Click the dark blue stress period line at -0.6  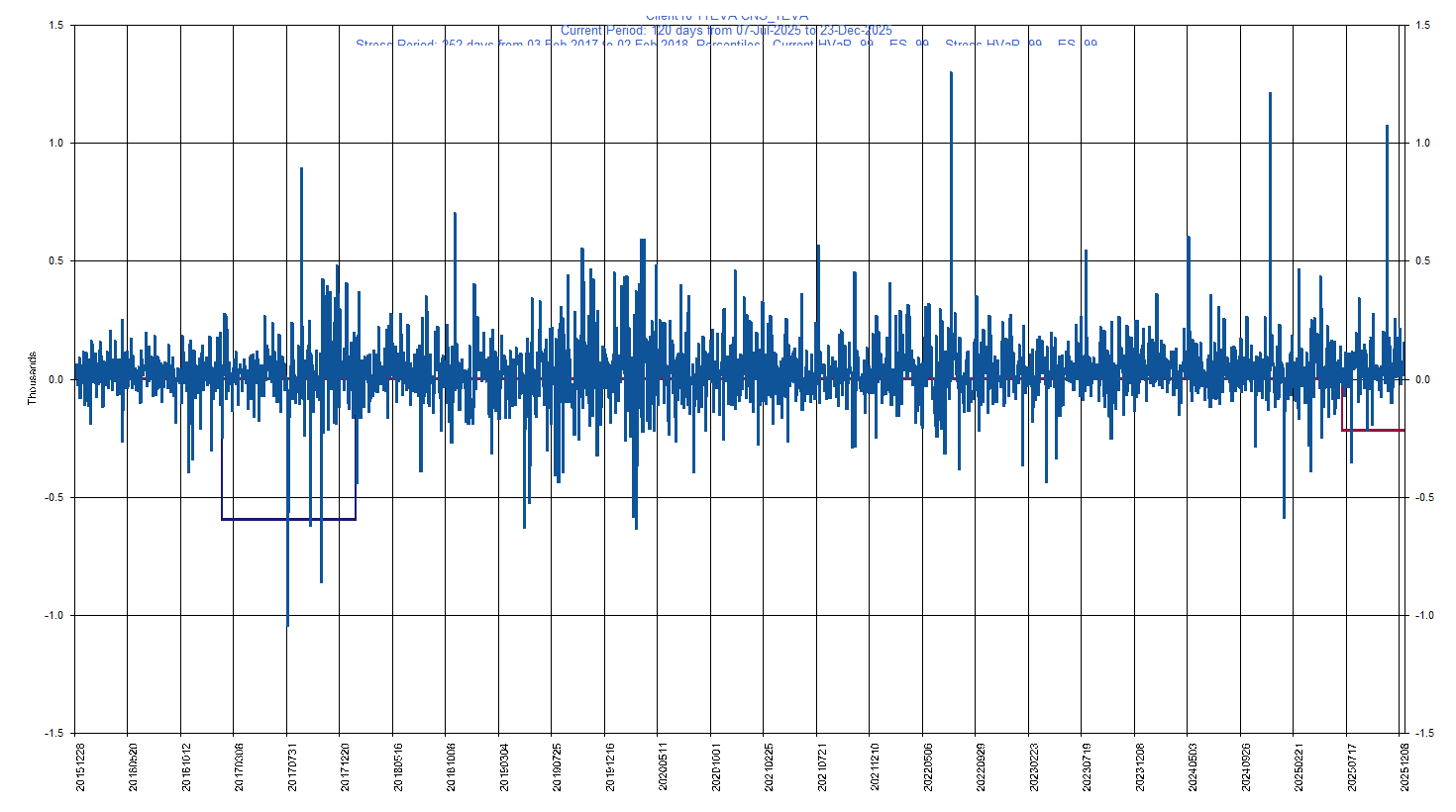pyautogui.click(x=287, y=519)
